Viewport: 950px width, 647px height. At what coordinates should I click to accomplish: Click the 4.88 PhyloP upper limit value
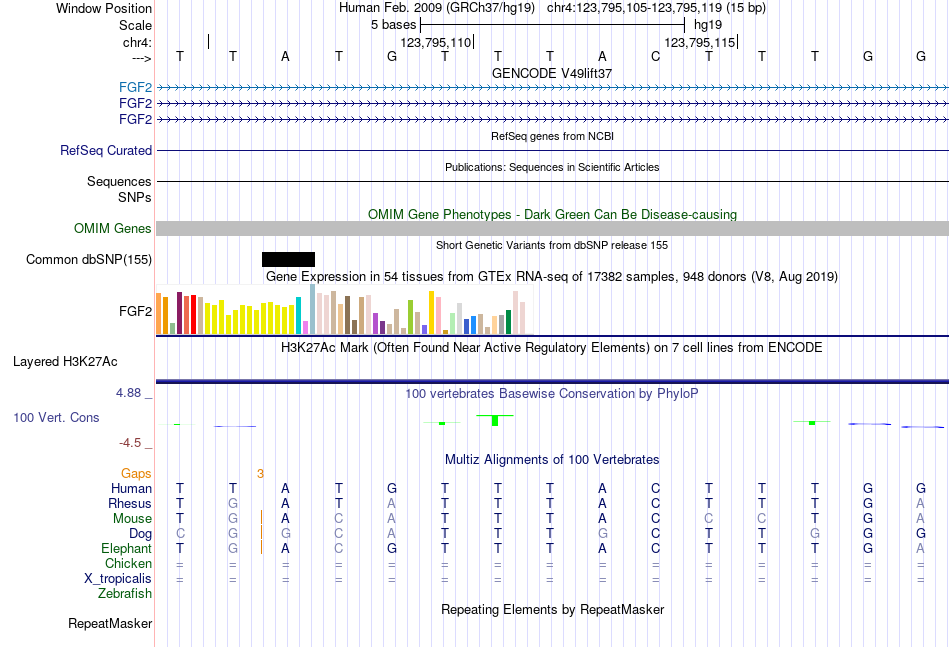coord(128,393)
